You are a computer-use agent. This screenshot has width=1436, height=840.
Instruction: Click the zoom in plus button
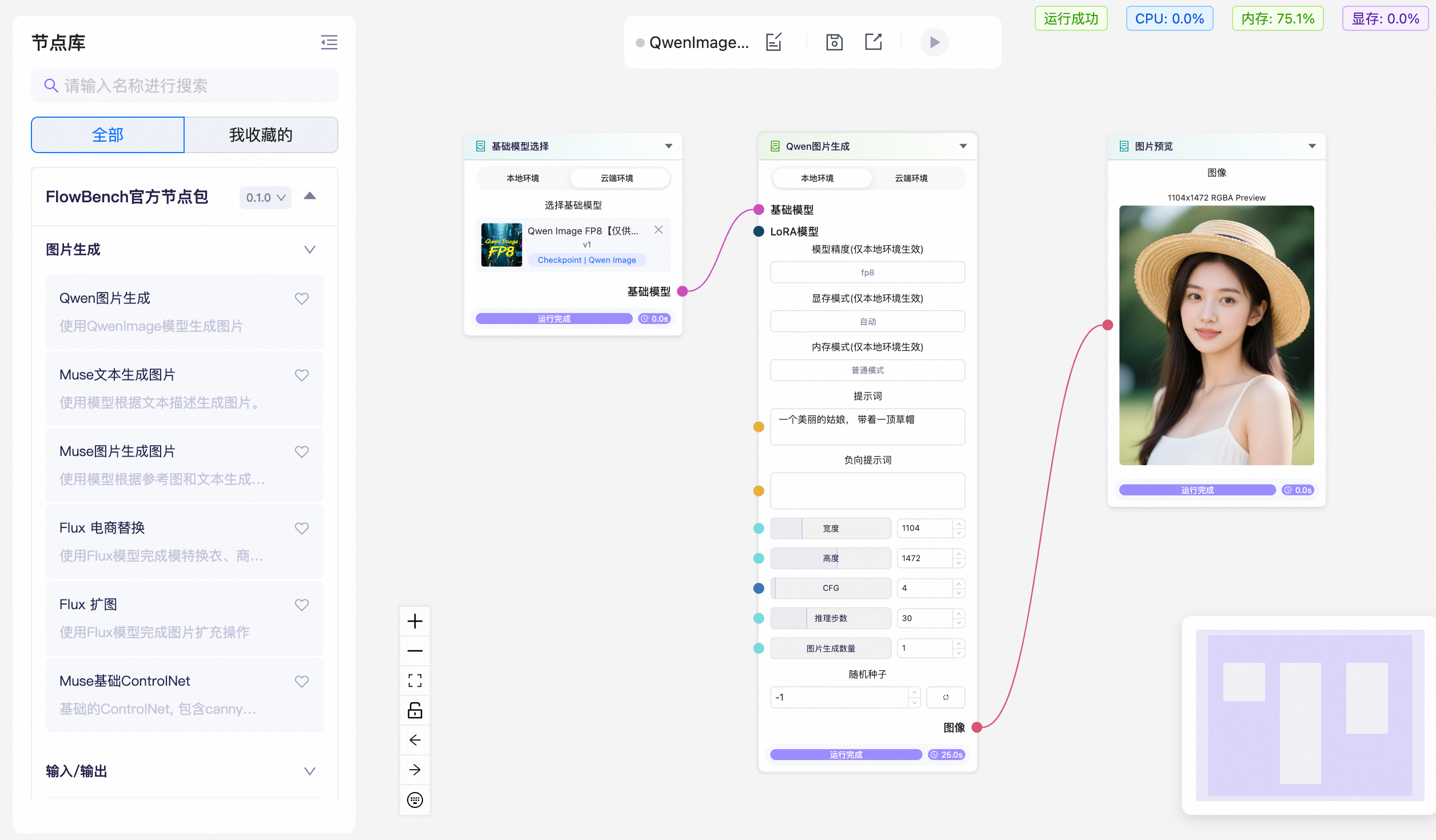pyautogui.click(x=415, y=621)
